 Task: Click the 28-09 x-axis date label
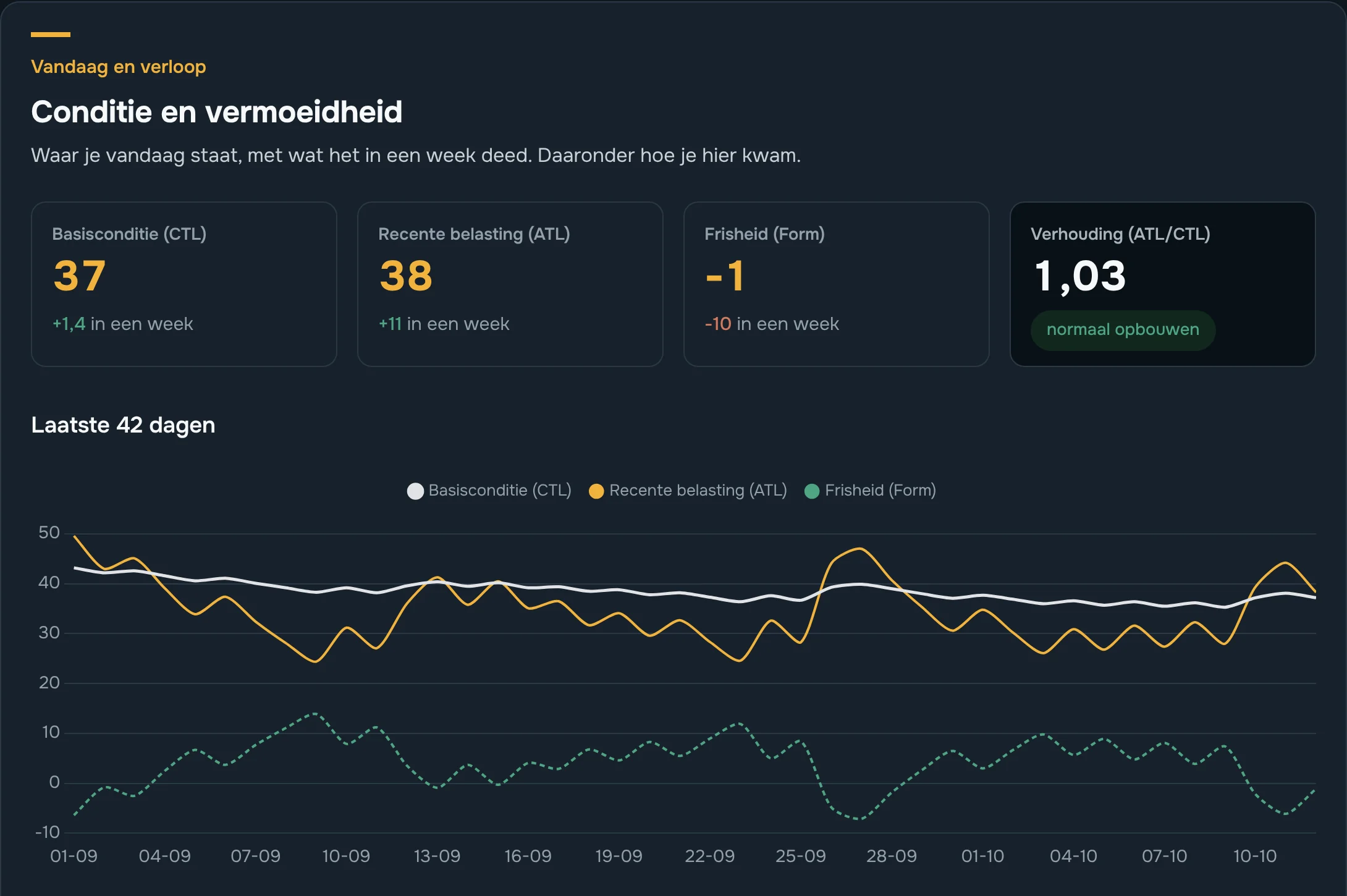coord(891,856)
